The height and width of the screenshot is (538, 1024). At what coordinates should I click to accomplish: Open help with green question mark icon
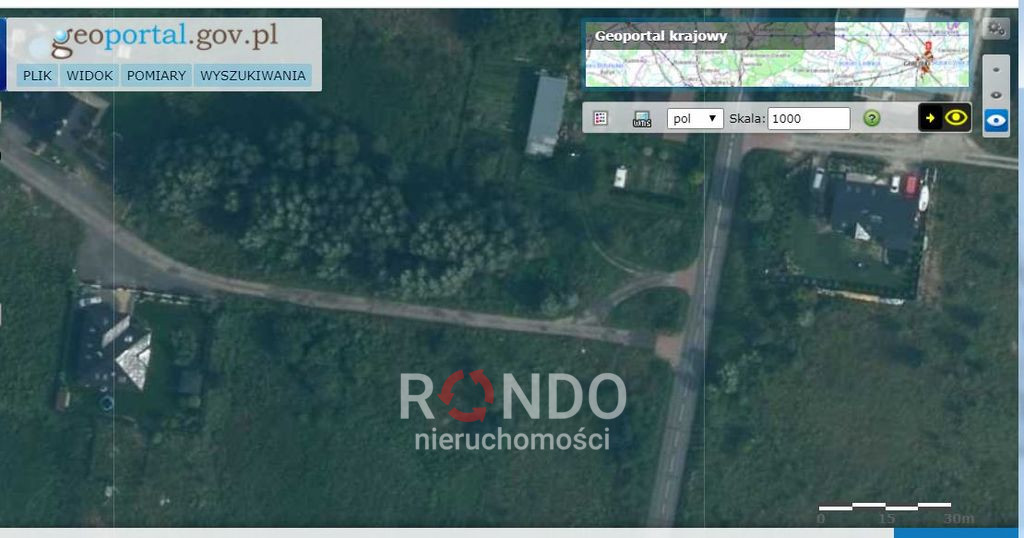[x=872, y=118]
